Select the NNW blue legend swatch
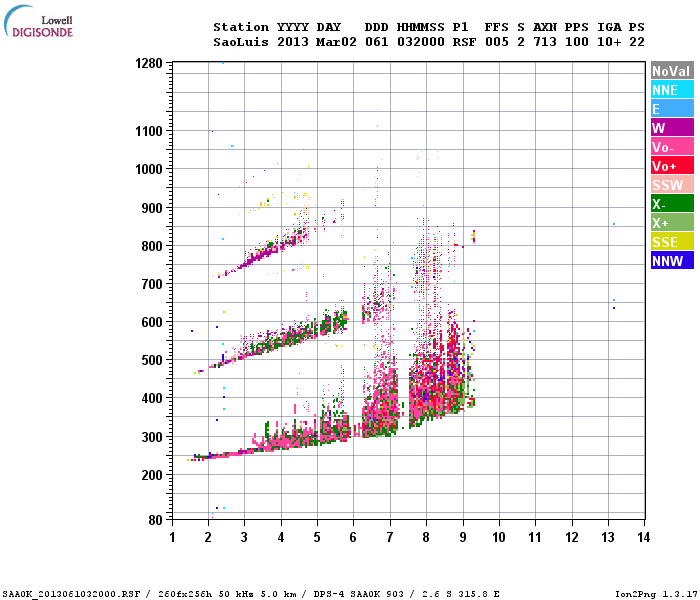This screenshot has width=700, height=600. tap(672, 261)
